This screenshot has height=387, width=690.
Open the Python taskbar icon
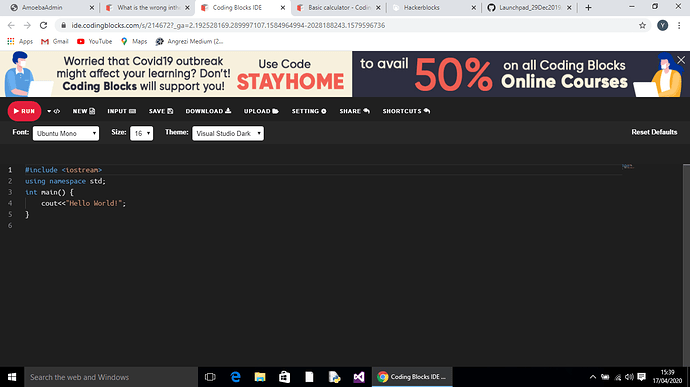(x=334, y=377)
